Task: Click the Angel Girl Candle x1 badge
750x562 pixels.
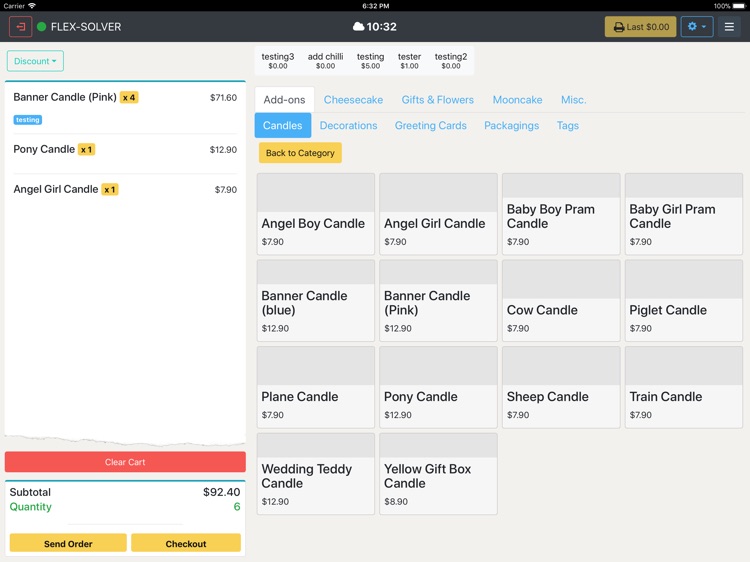Action: (110, 189)
